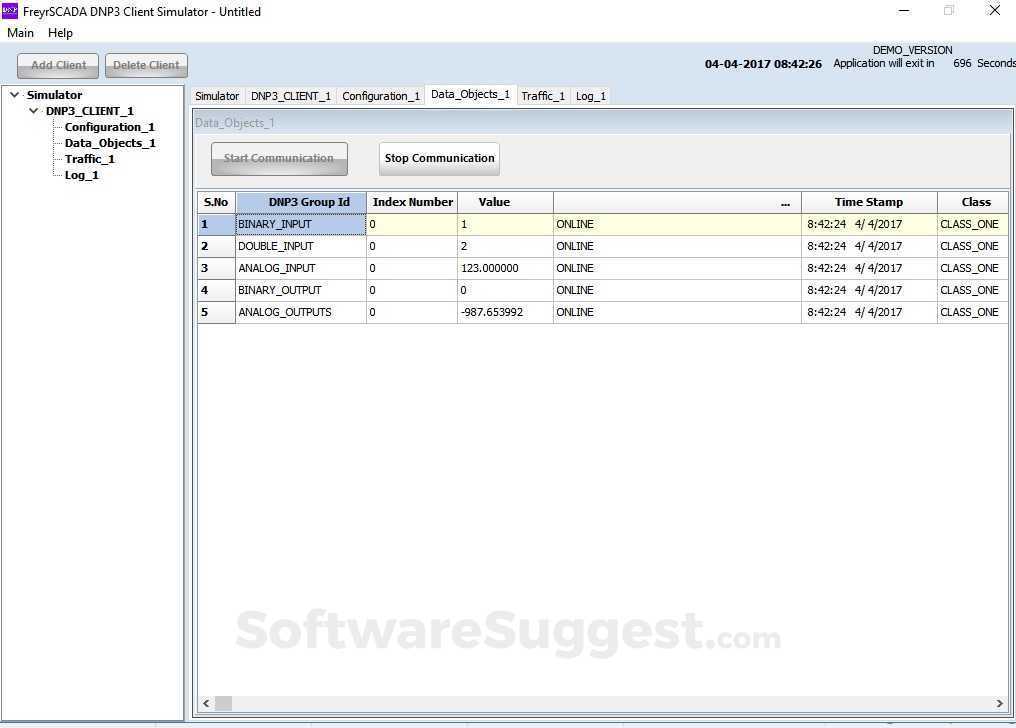The width and height of the screenshot is (1016, 728).
Task: Select Traffic_1 in the sidebar tree
Action: (89, 158)
